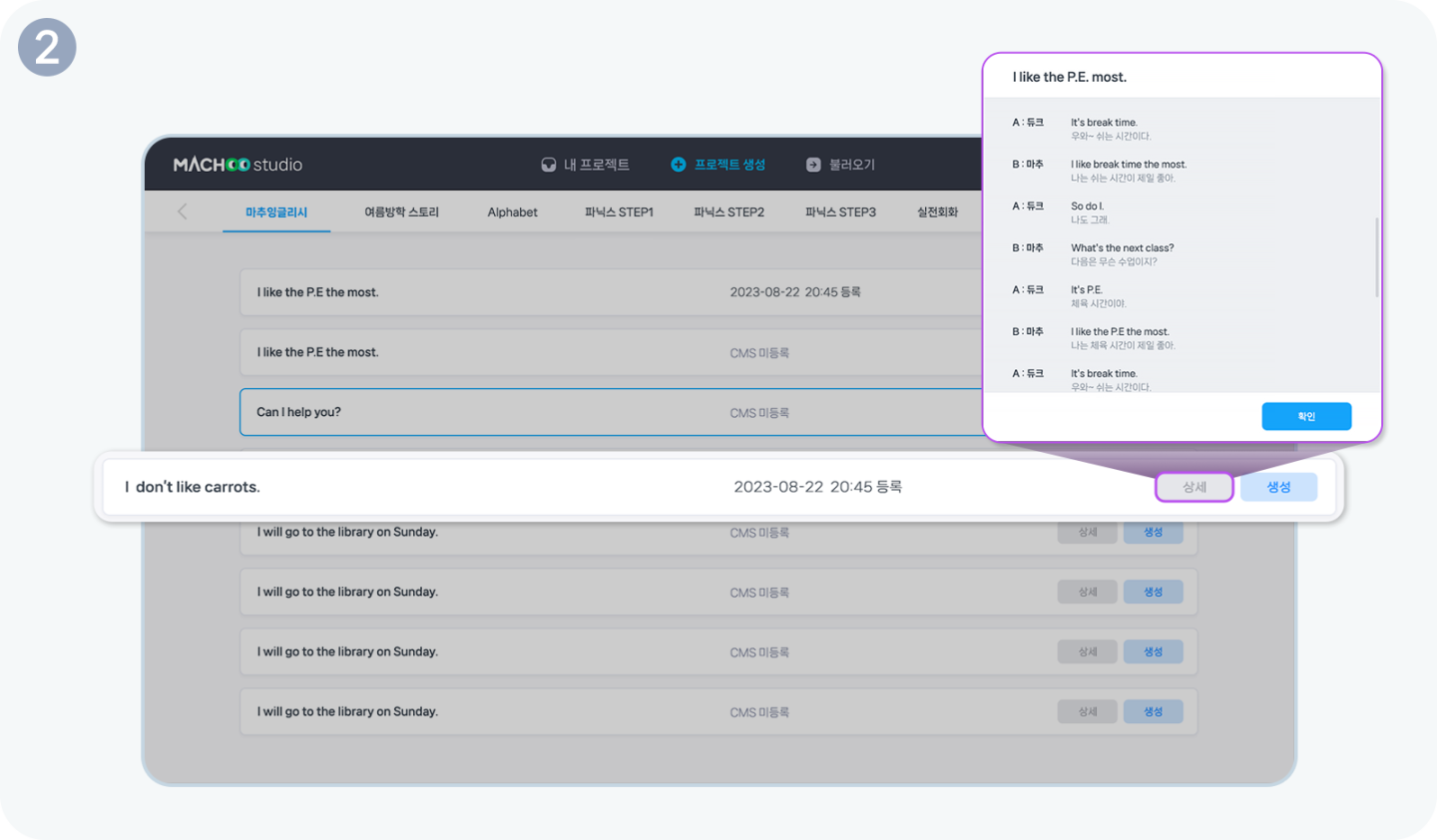Switch to the 마추잉글리시 tab
The image size is (1437, 840).
(x=276, y=212)
